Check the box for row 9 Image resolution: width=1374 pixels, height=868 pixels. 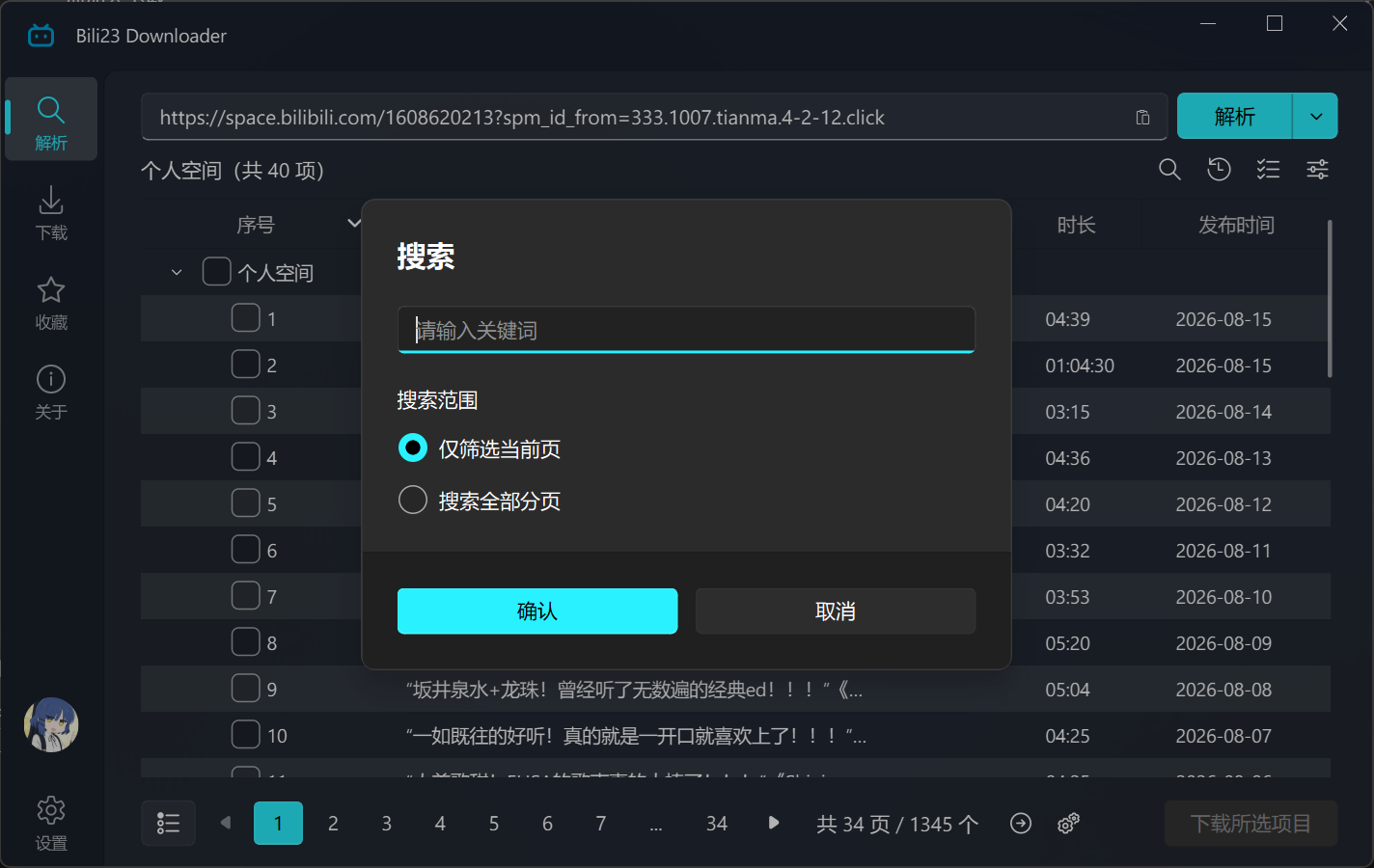246,688
